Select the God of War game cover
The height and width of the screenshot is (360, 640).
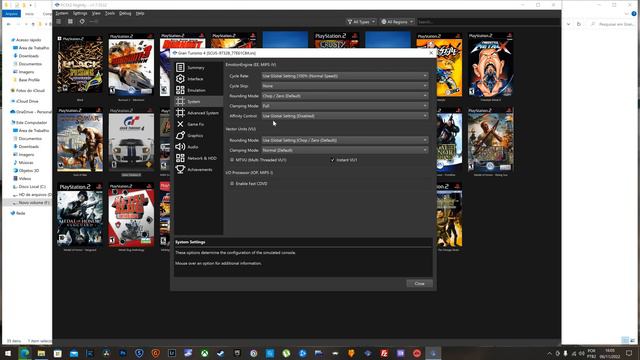[80, 140]
